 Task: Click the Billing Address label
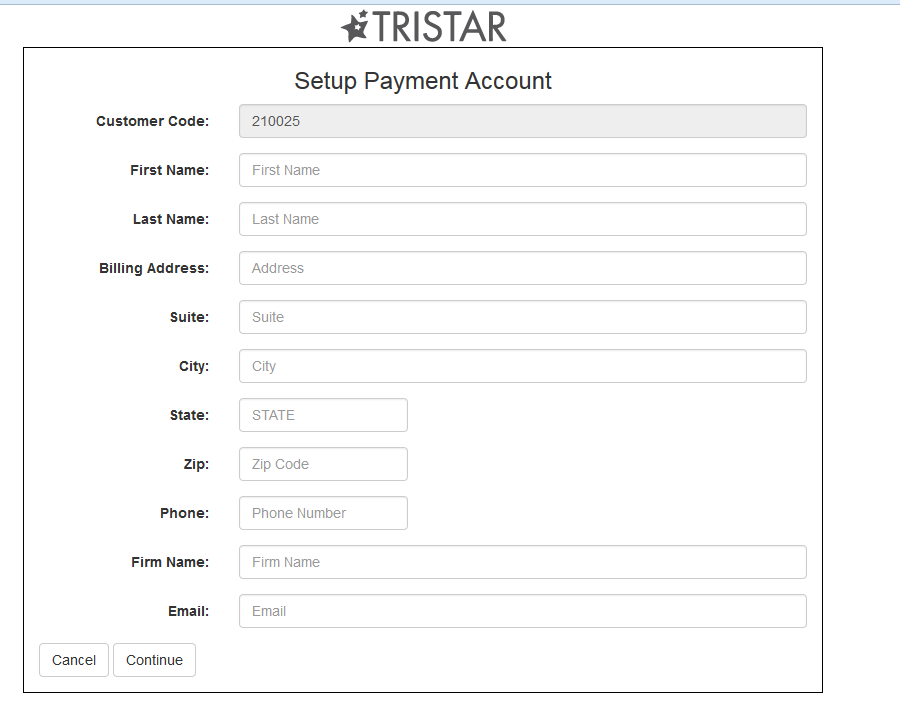tap(154, 268)
